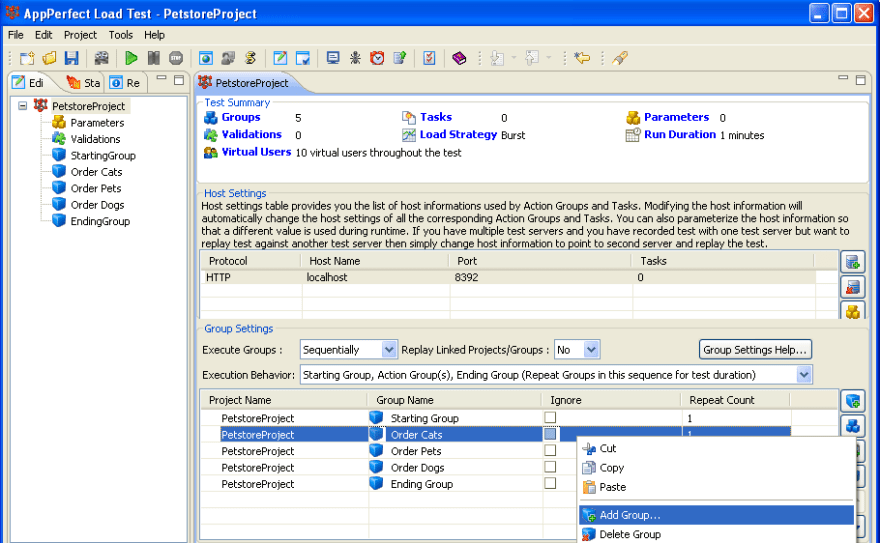Click delete host icon beside Host Settings table
The width and height of the screenshot is (880, 543).
(x=852, y=287)
